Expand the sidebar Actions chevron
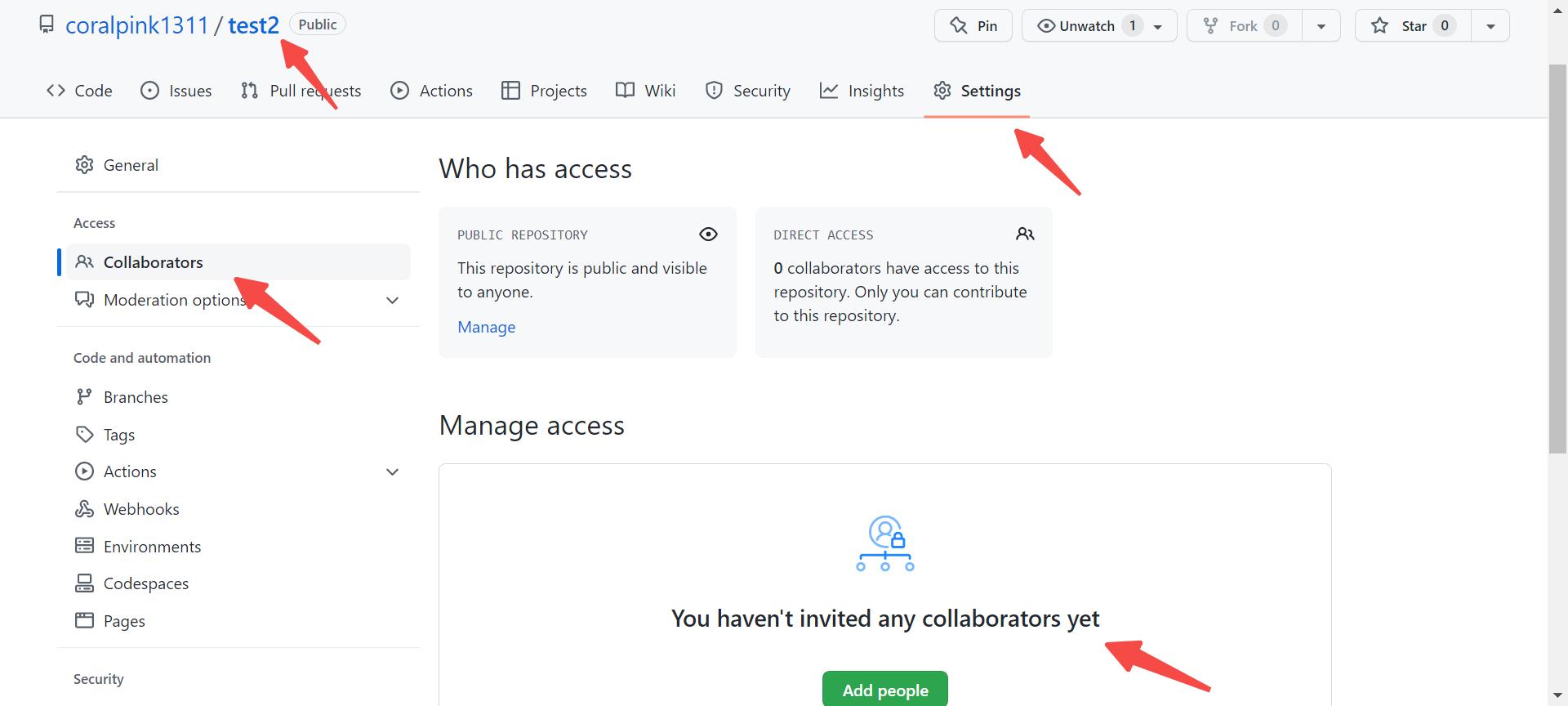 (393, 472)
